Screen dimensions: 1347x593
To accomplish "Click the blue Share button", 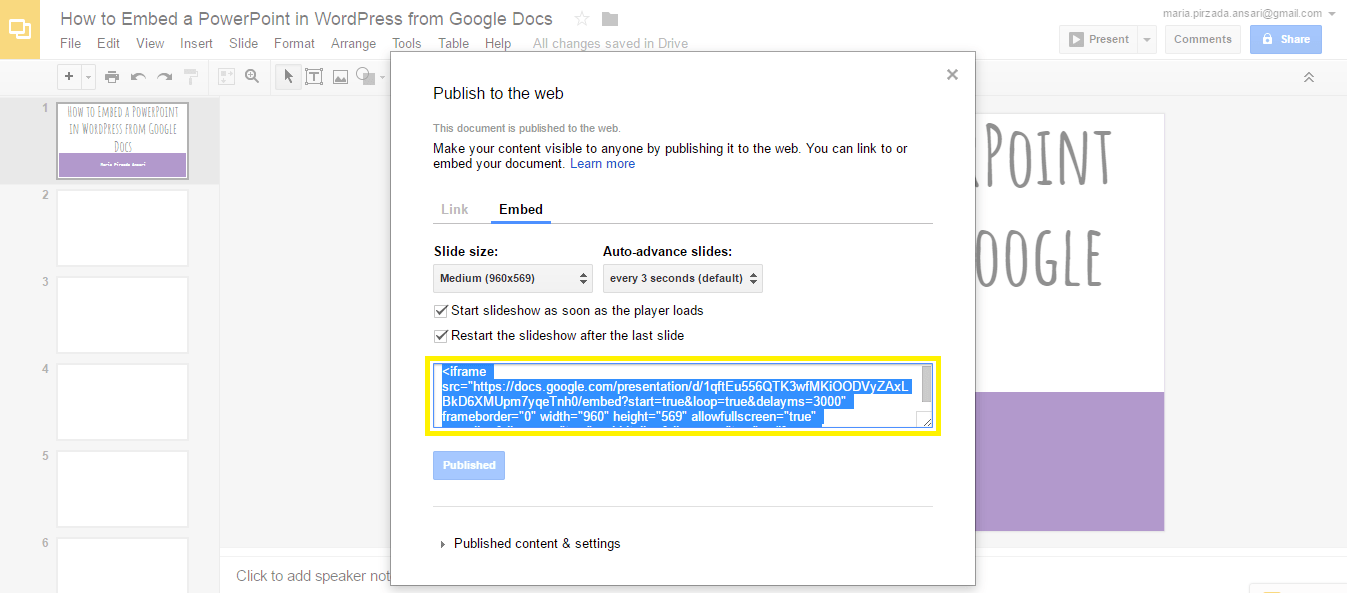I will pos(1285,39).
